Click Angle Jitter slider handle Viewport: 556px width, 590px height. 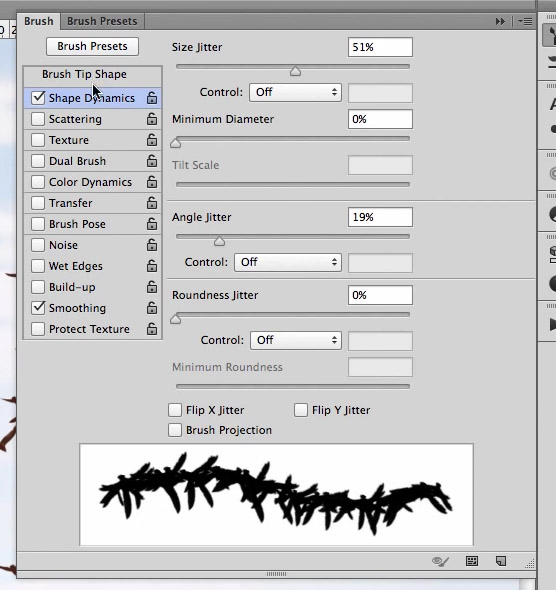point(219,241)
